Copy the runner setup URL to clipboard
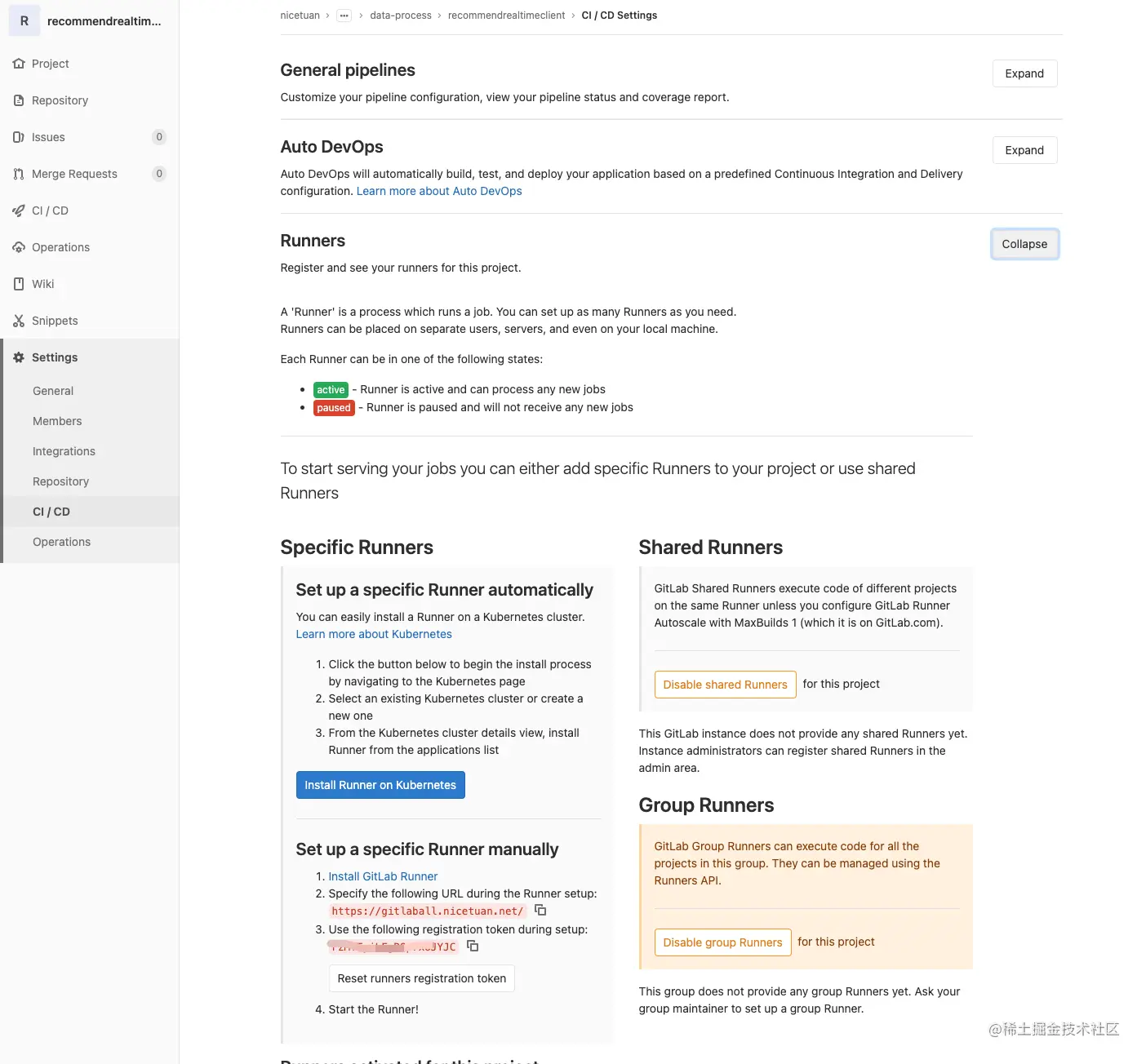This screenshot has height=1064, width=1146. 540,910
